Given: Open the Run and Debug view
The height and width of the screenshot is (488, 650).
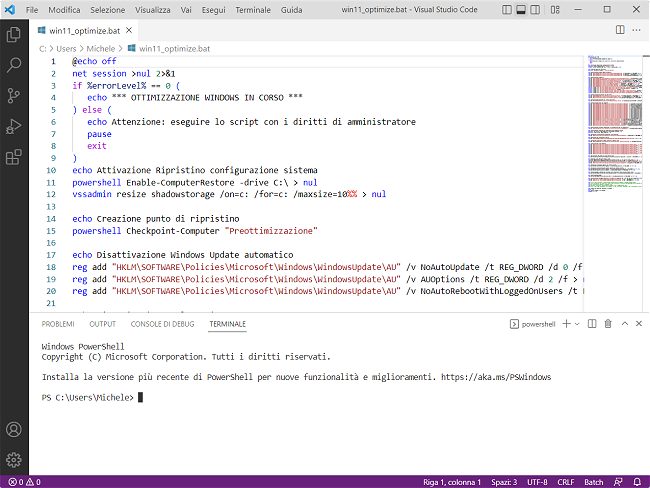Looking at the screenshot, I should [x=14, y=127].
